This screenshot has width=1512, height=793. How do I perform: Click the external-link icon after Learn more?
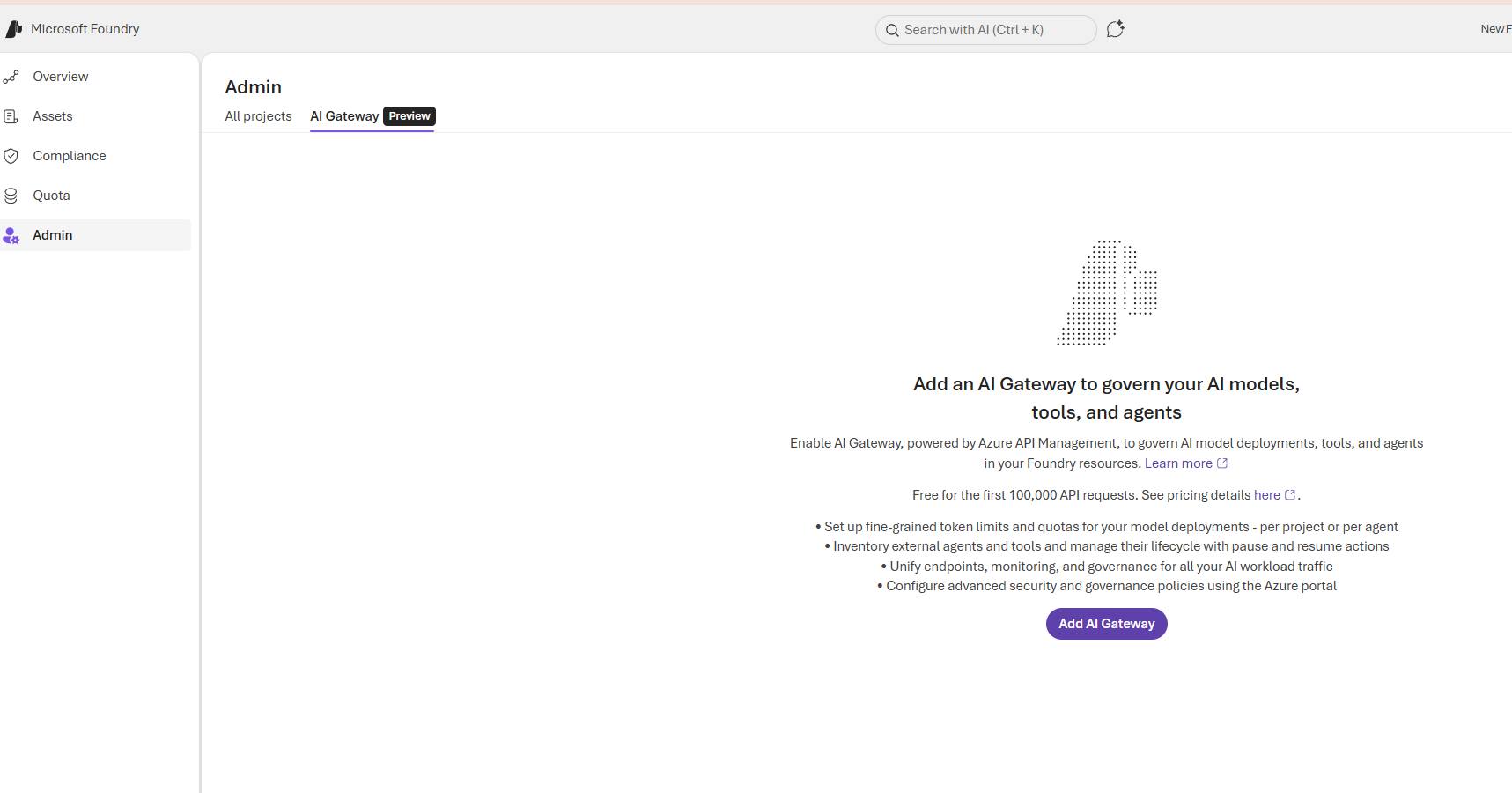click(1222, 463)
